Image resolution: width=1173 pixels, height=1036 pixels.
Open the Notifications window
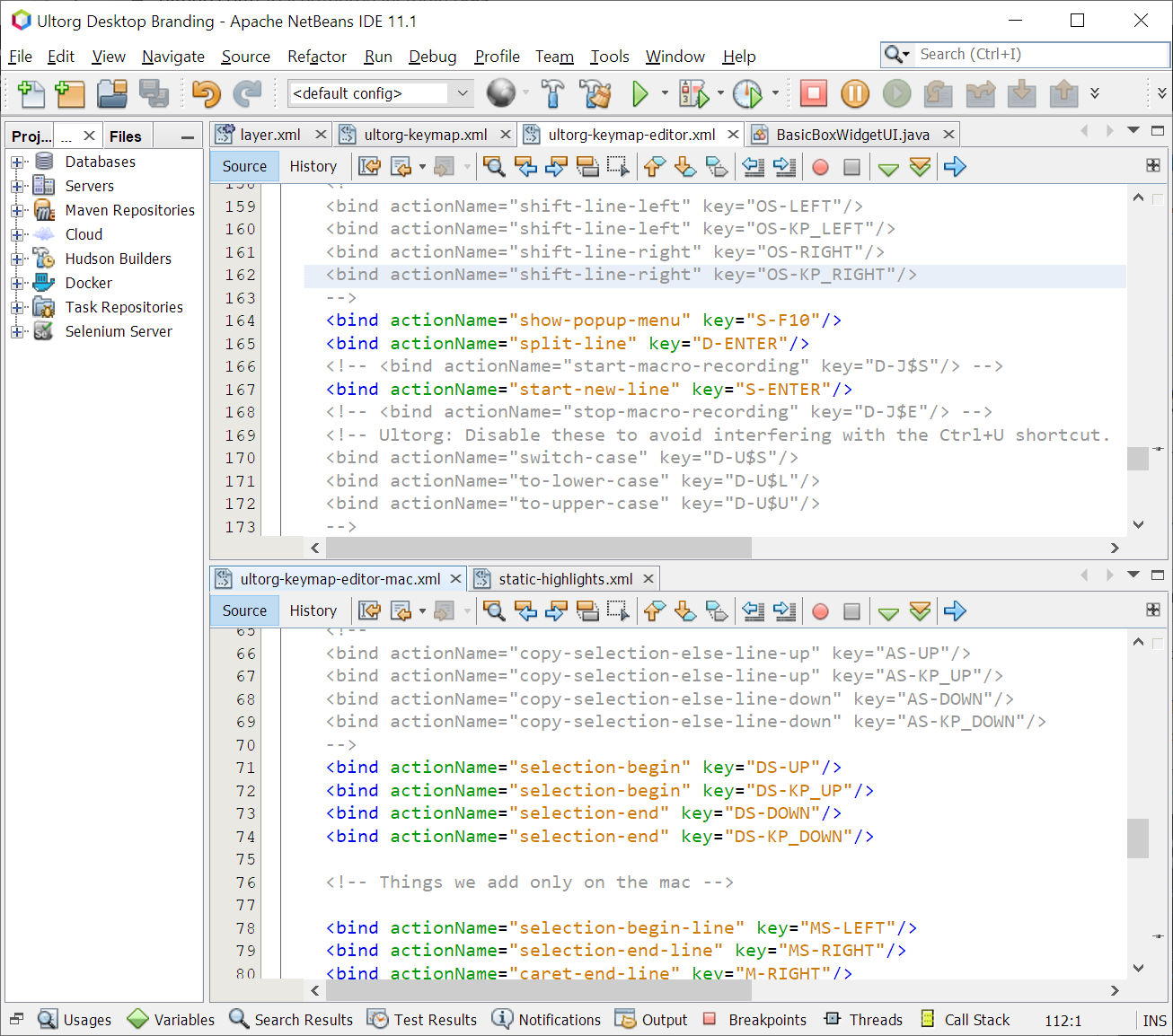[547, 1020]
